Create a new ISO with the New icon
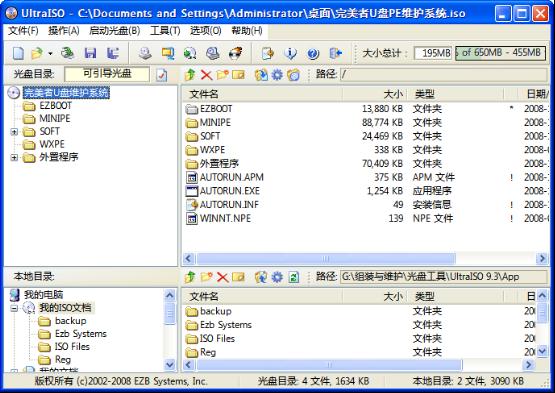Screen dimensions: 555x393 (x=18, y=53)
